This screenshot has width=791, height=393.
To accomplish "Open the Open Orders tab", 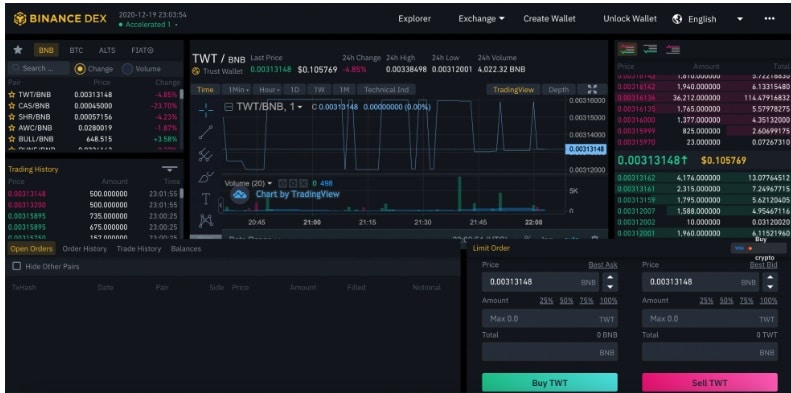I will (31, 248).
